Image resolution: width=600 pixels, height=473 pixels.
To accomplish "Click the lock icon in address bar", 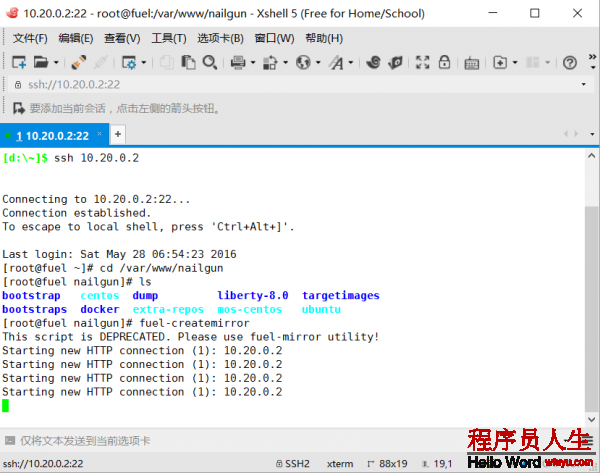I will (18, 85).
